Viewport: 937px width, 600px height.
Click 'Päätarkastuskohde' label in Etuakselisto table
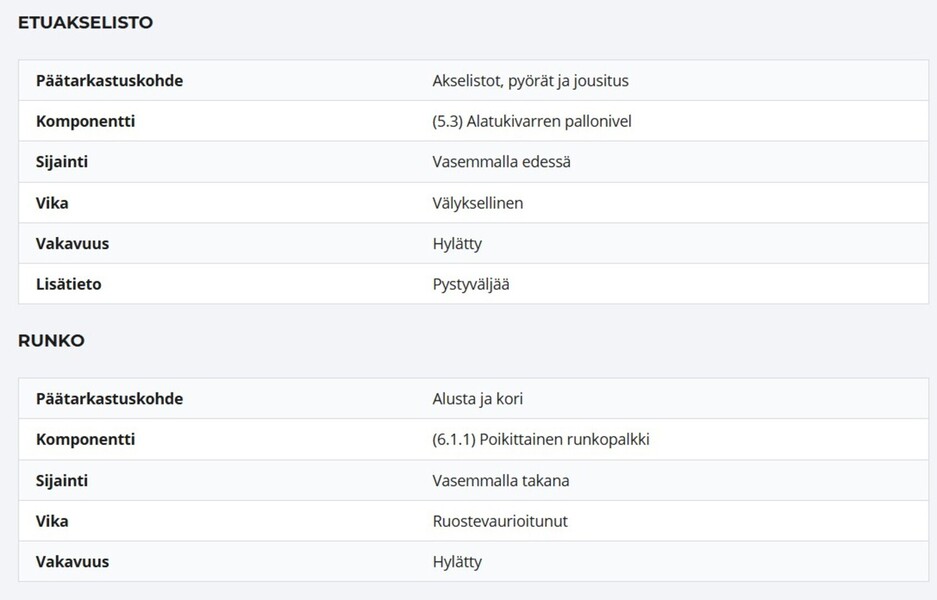109,81
